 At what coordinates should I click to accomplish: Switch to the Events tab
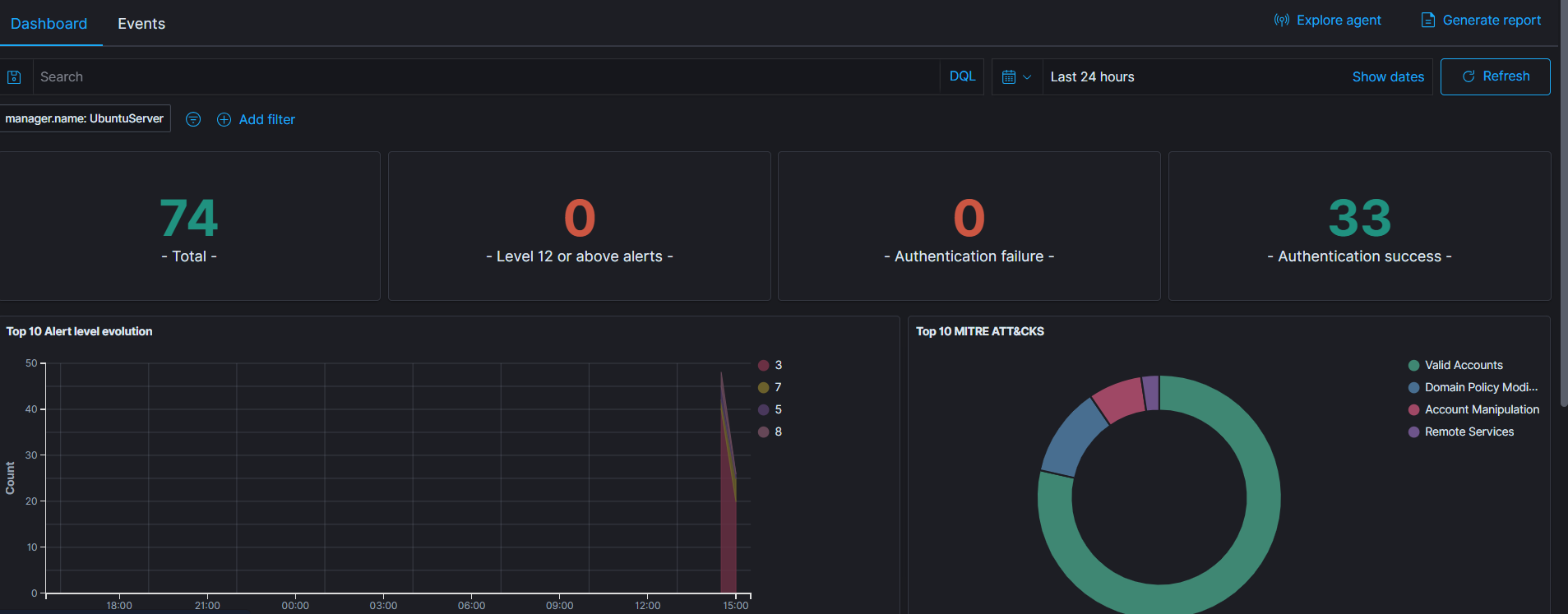coord(141,24)
